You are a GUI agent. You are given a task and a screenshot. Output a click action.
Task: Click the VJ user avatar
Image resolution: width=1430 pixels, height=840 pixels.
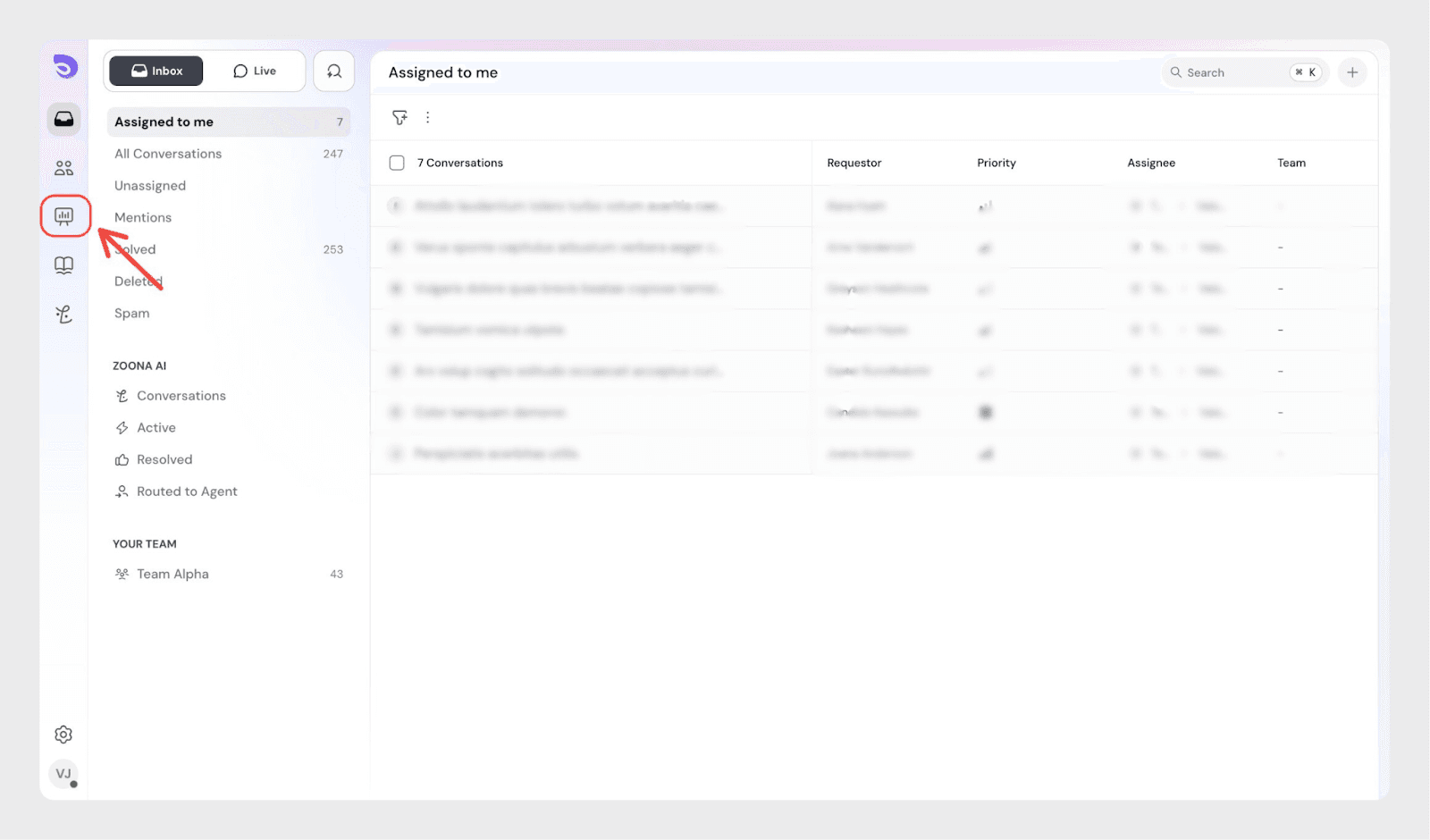pyautogui.click(x=63, y=774)
